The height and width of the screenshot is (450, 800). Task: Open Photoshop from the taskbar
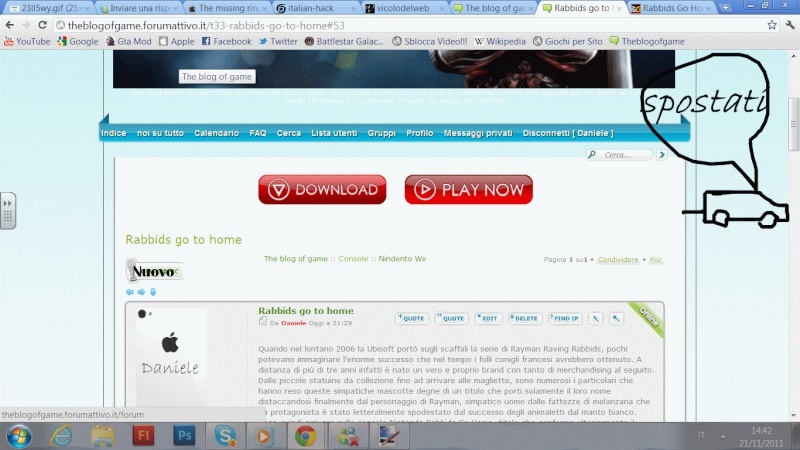point(184,436)
